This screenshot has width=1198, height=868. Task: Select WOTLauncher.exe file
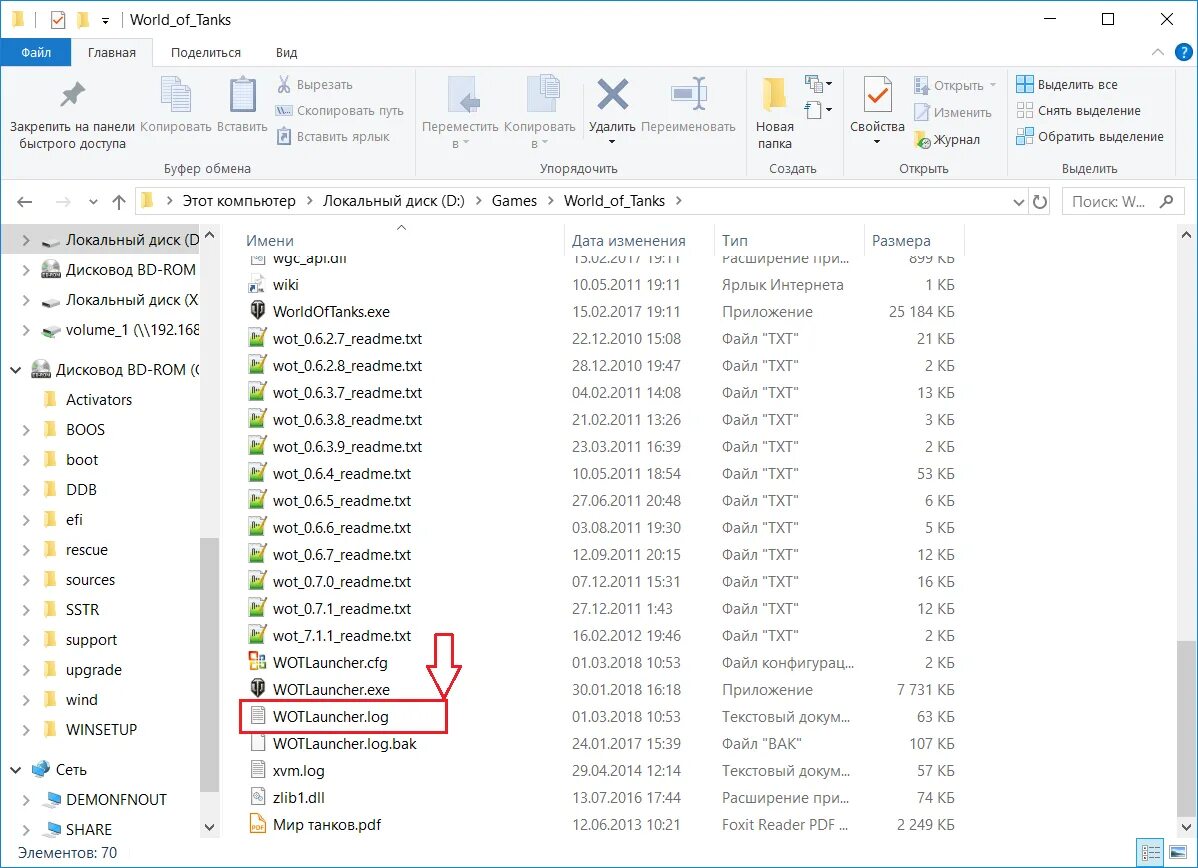coord(331,689)
